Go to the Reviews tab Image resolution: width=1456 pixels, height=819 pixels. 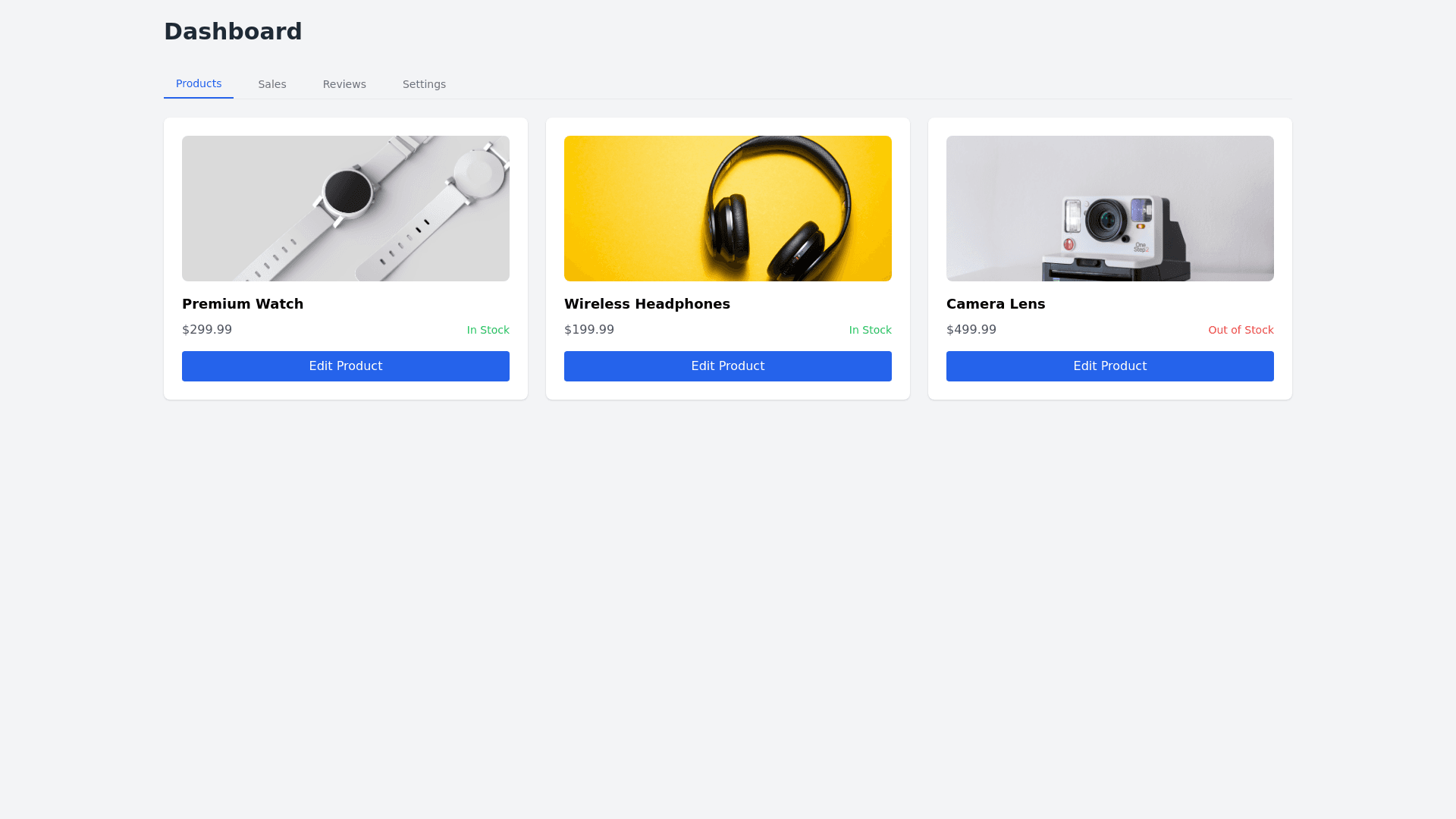[344, 84]
